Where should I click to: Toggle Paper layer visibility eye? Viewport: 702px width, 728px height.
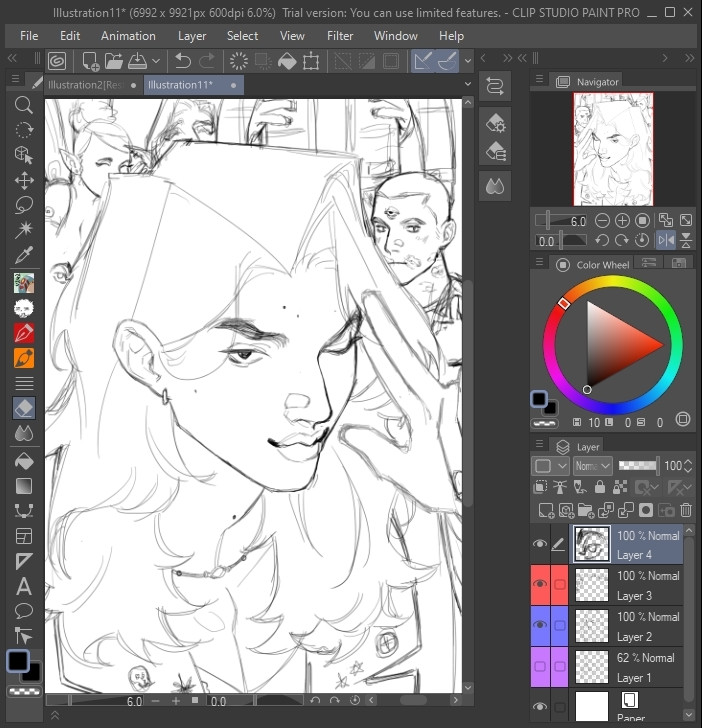click(540, 706)
